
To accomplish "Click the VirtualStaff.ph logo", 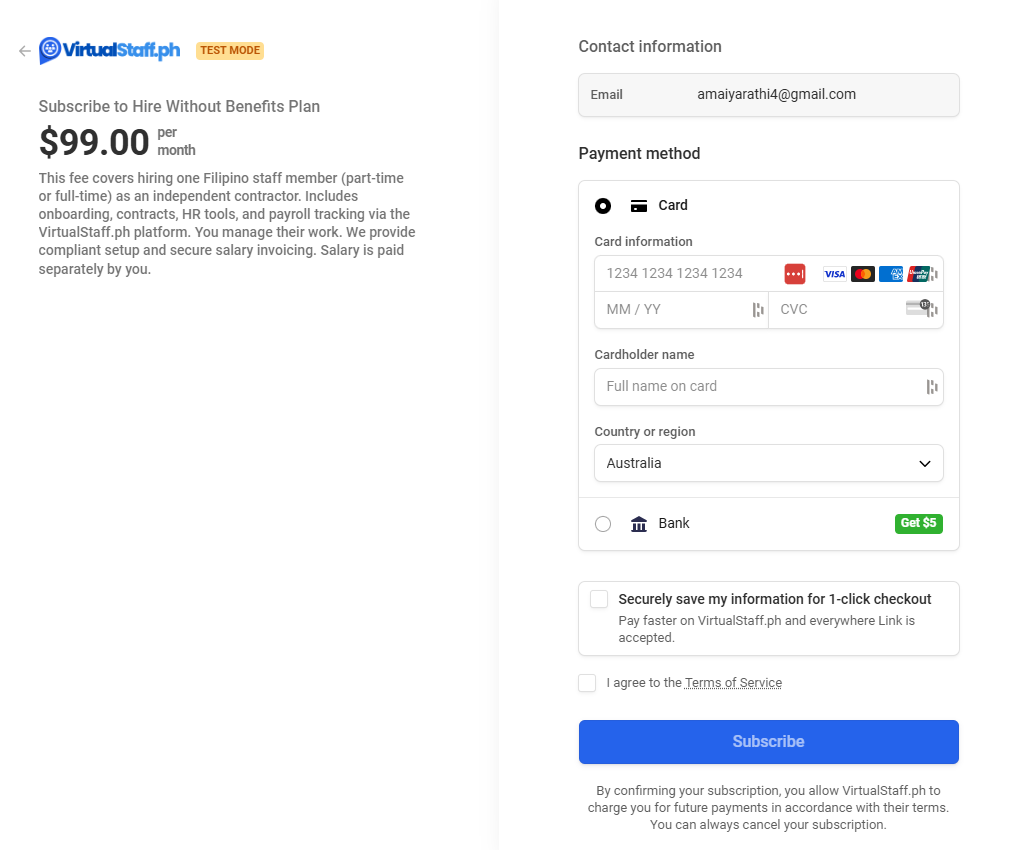I will coord(108,50).
